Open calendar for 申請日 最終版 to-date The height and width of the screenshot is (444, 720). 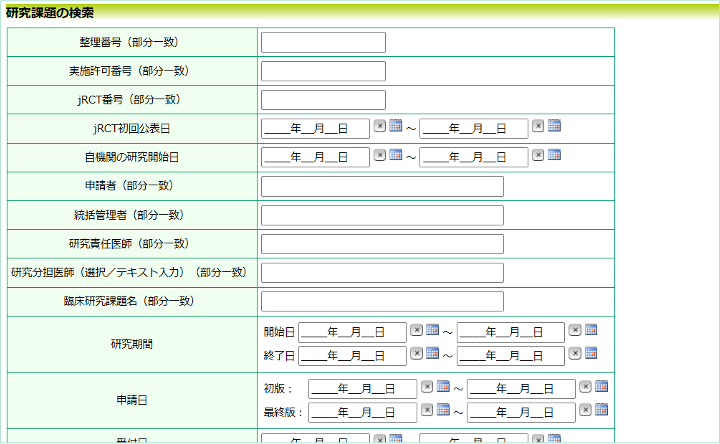click(x=601, y=409)
